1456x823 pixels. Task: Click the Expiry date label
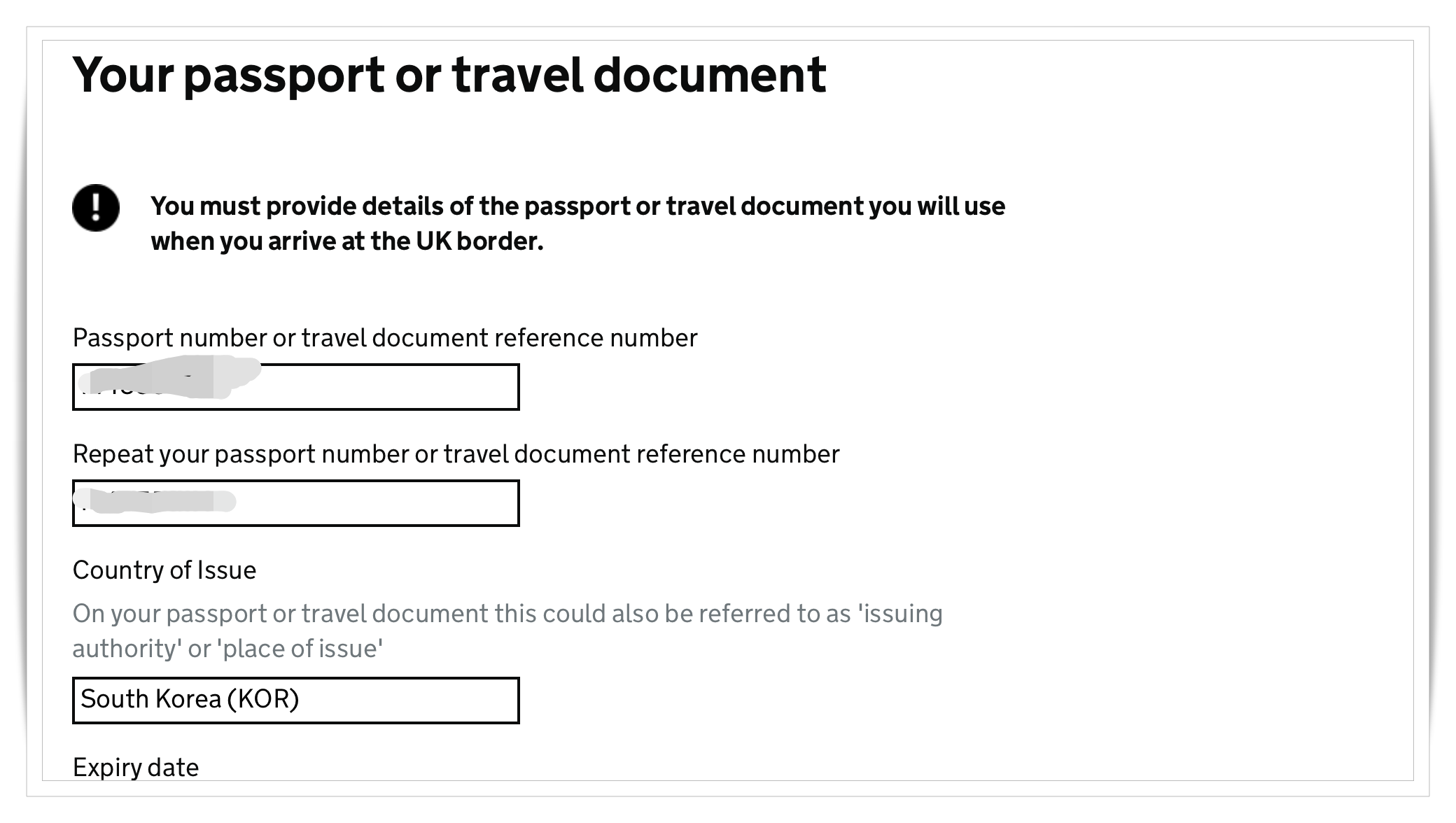coord(135,766)
